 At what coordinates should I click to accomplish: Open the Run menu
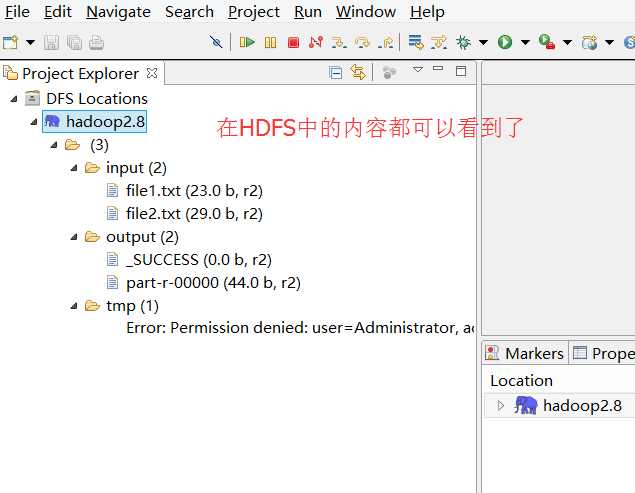[308, 12]
